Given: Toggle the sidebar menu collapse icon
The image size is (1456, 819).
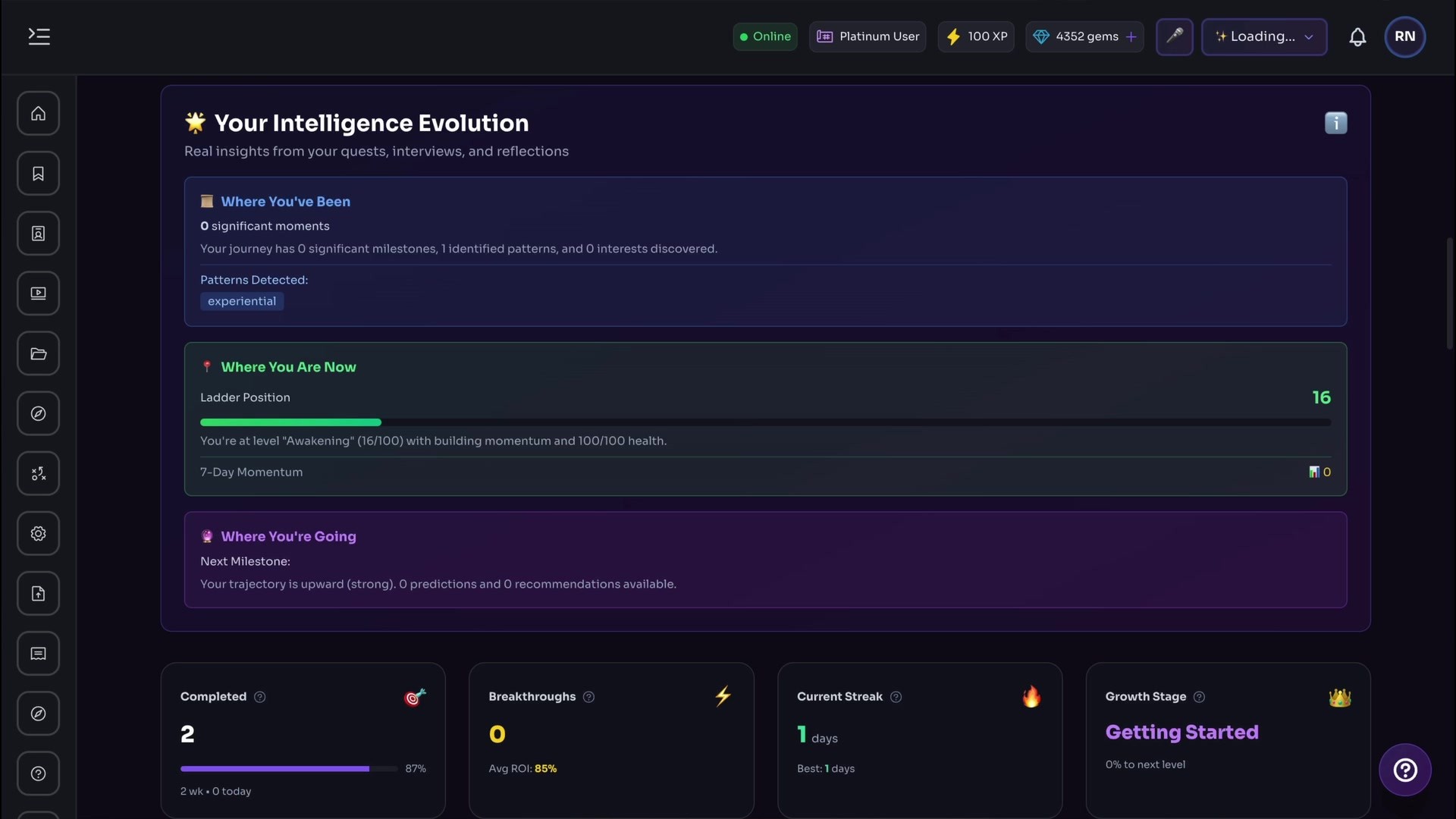Looking at the screenshot, I should coord(39,36).
